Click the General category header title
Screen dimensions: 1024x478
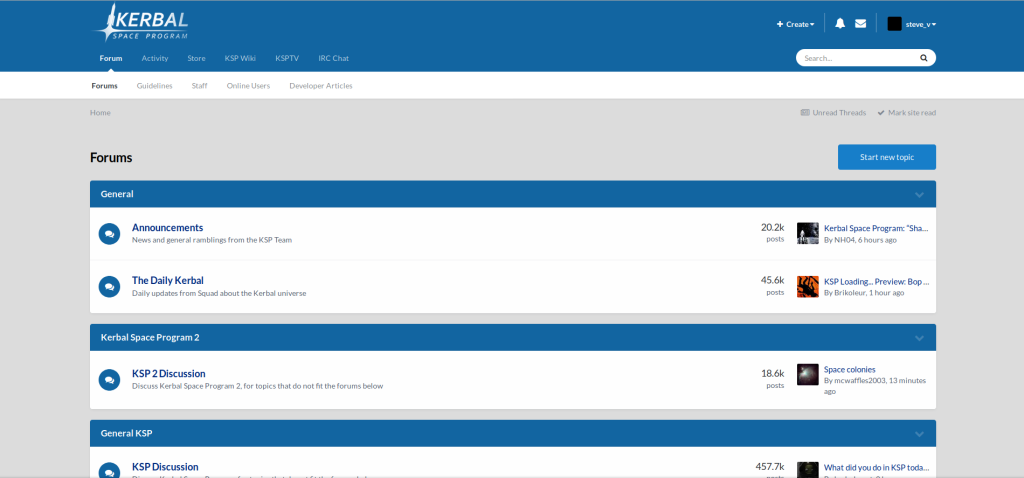tap(117, 194)
